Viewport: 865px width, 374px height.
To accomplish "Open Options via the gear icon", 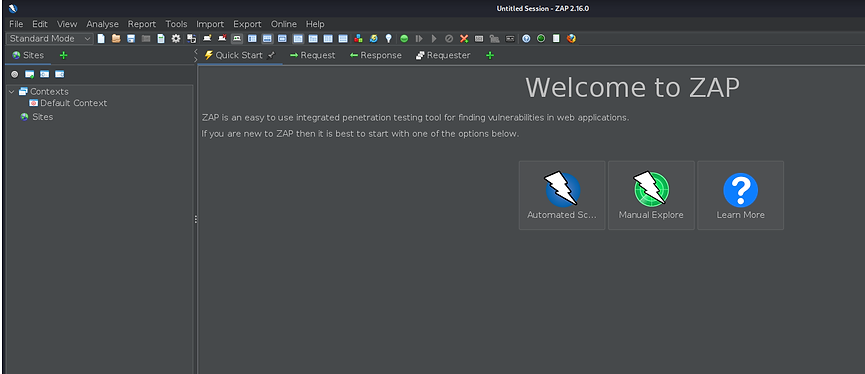I will tap(176, 39).
